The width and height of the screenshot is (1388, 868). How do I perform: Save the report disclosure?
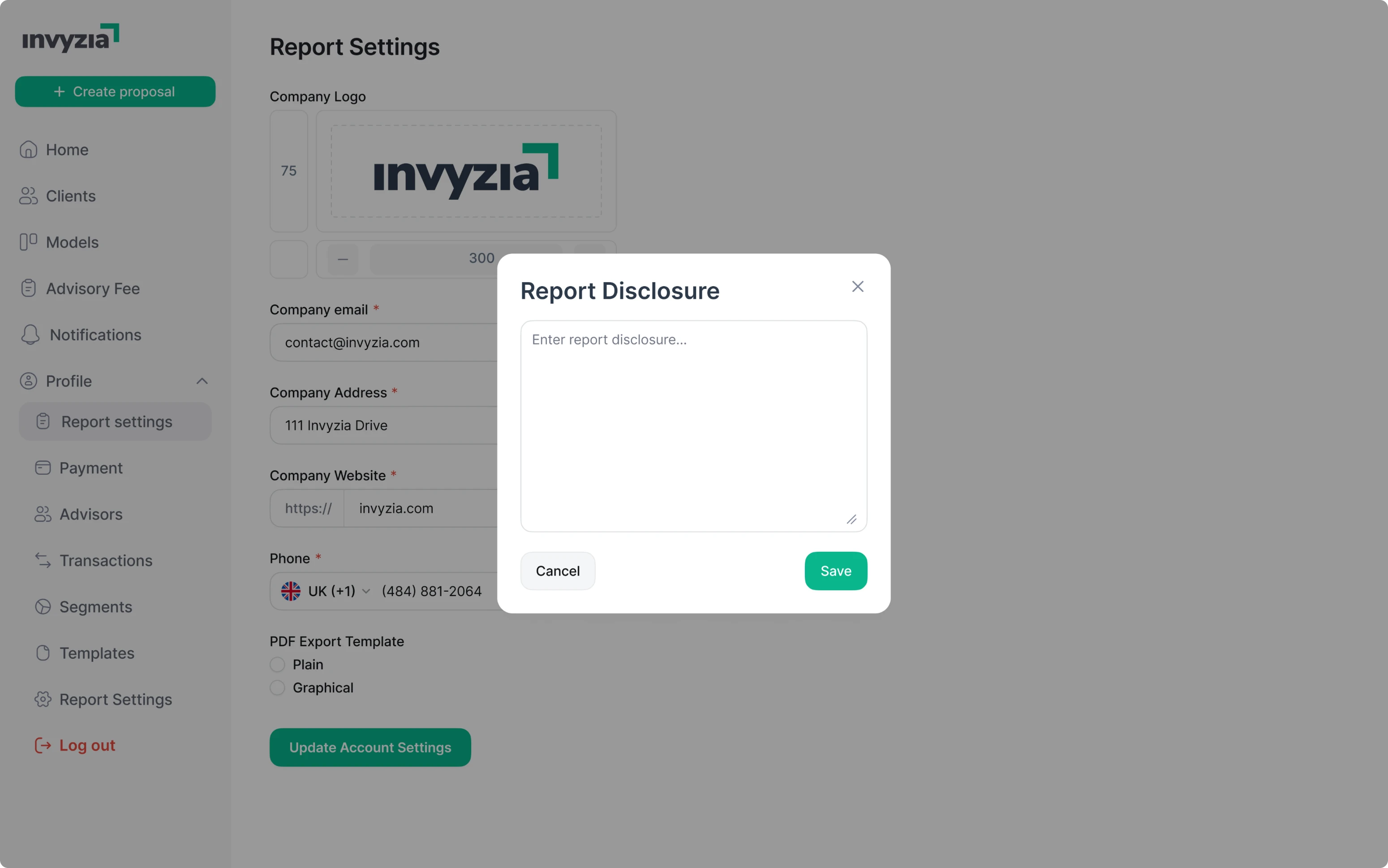(x=835, y=571)
